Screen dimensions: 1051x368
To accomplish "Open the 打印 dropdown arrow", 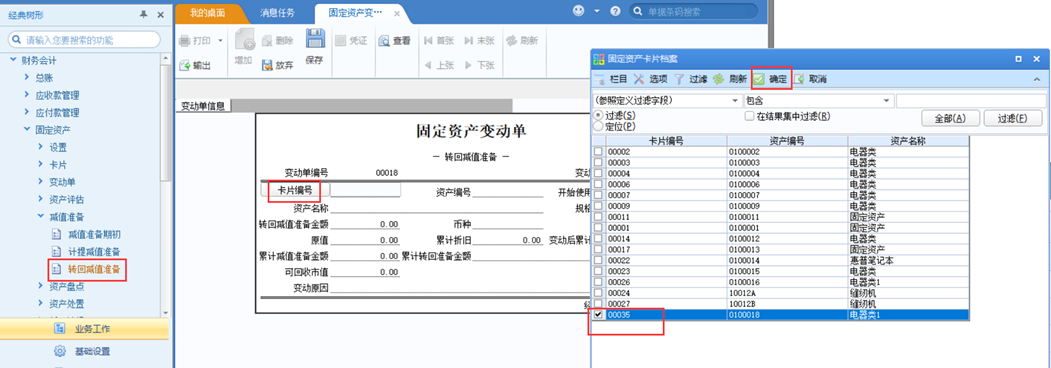I will click(220, 41).
